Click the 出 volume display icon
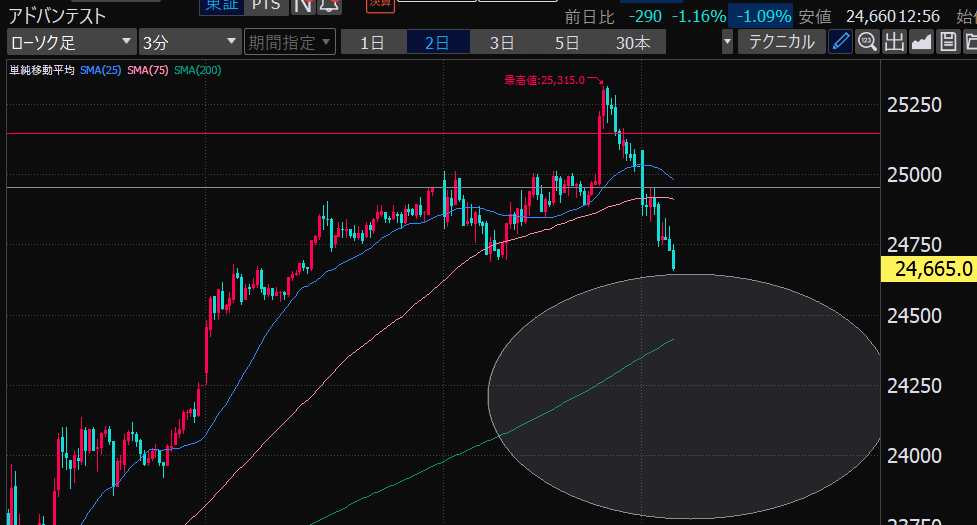The height and width of the screenshot is (525, 977). (893, 42)
